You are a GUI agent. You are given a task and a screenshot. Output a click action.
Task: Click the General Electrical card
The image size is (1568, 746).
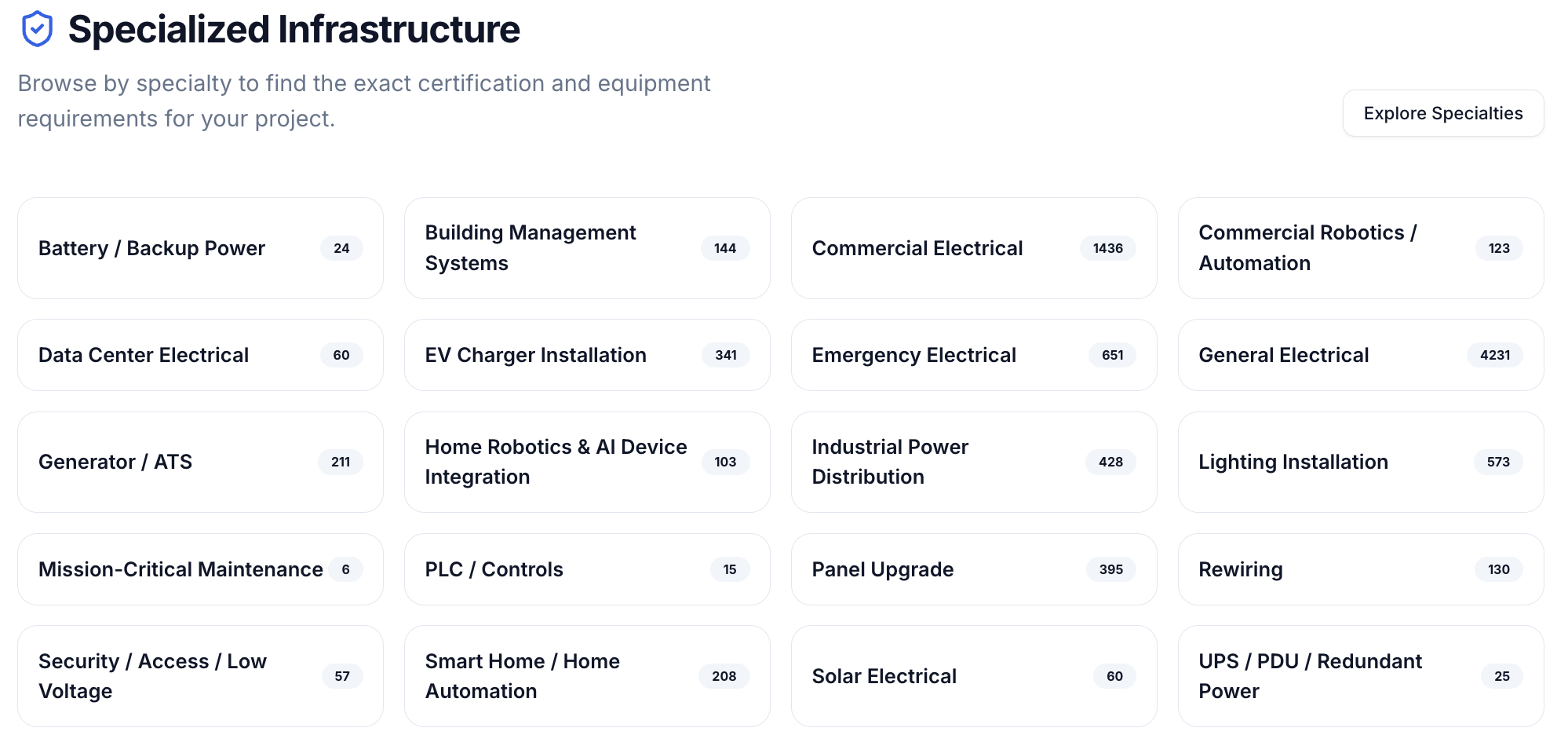click(1361, 355)
